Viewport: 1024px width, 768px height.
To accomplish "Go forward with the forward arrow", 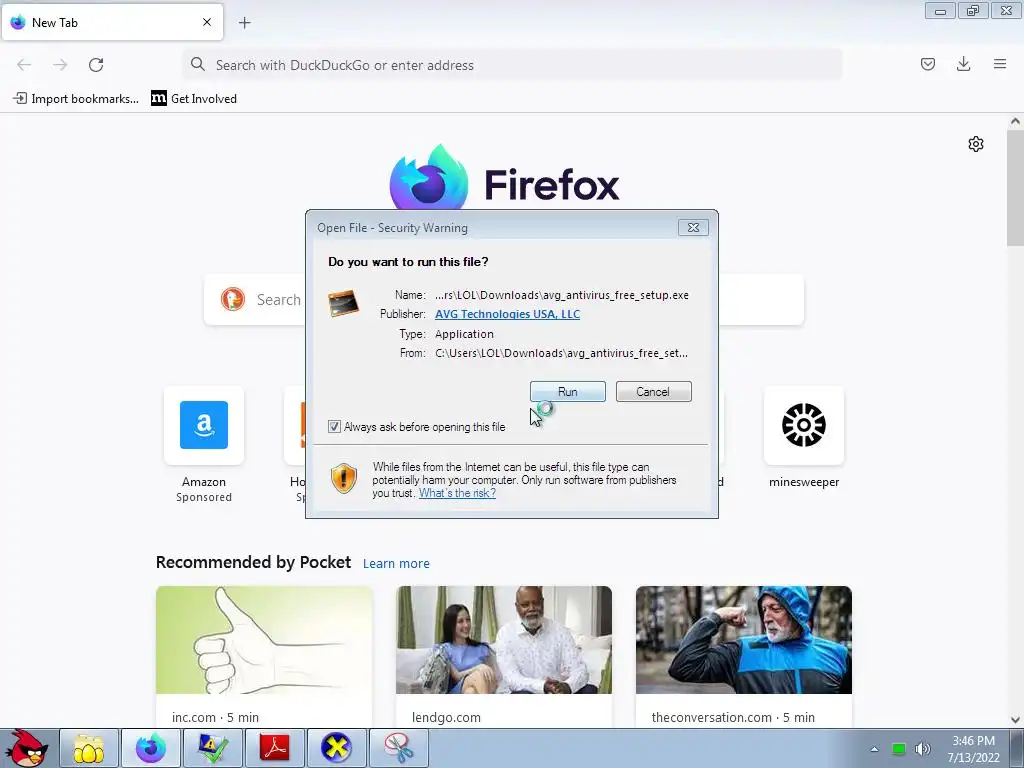I will 60,65.
